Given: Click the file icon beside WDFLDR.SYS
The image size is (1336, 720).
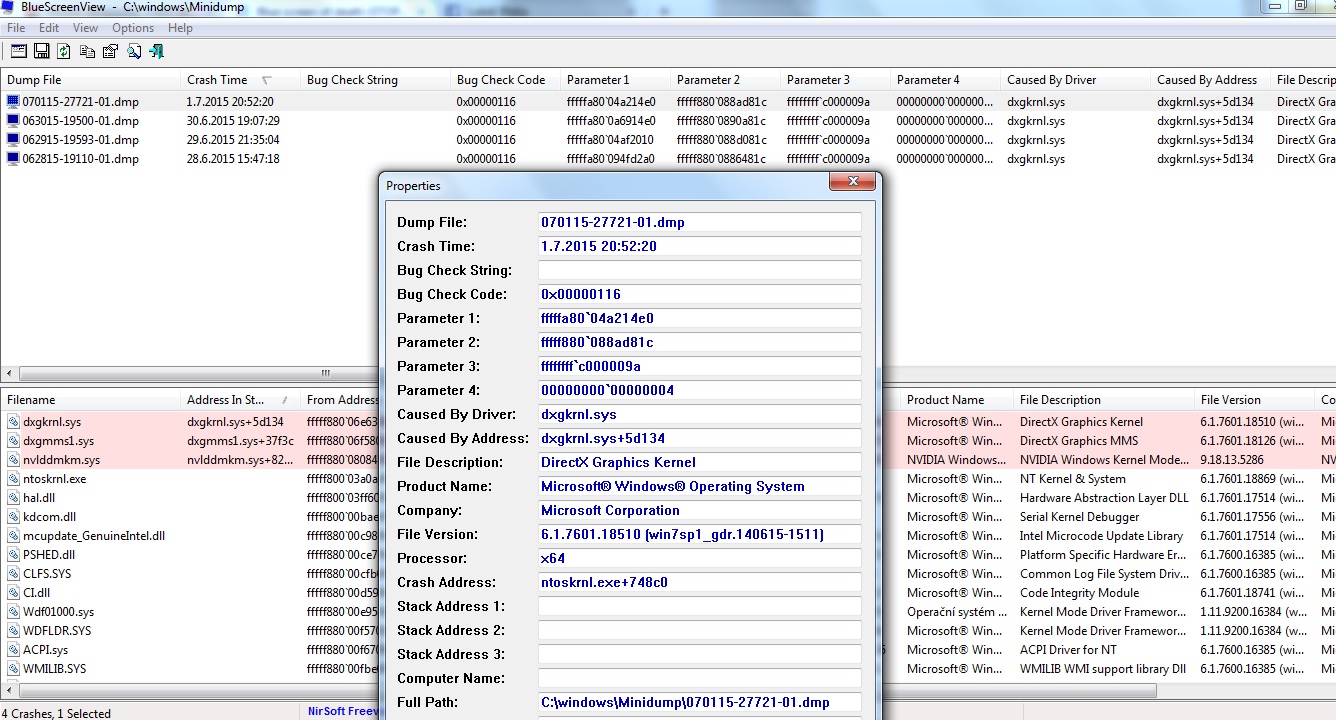Looking at the screenshot, I should pyautogui.click(x=13, y=631).
